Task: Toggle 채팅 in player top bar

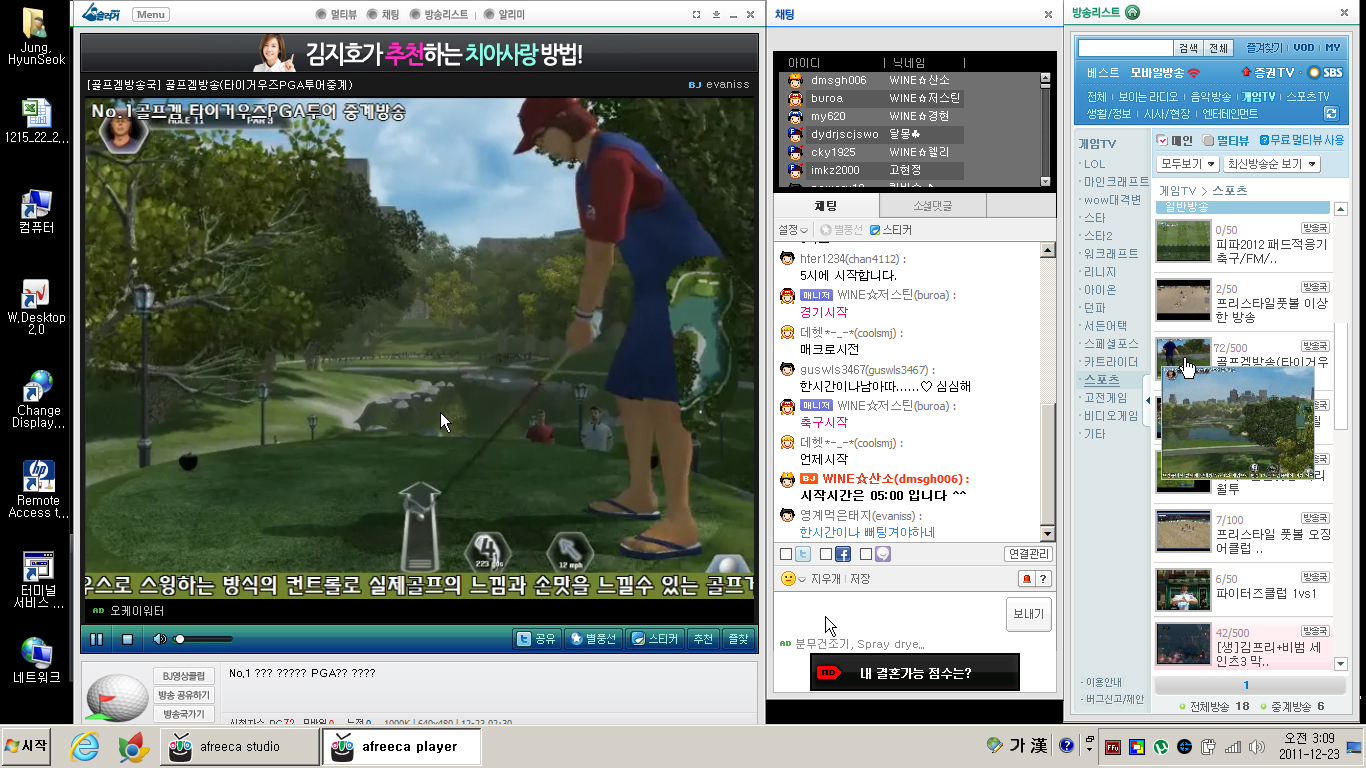Action: coord(384,15)
